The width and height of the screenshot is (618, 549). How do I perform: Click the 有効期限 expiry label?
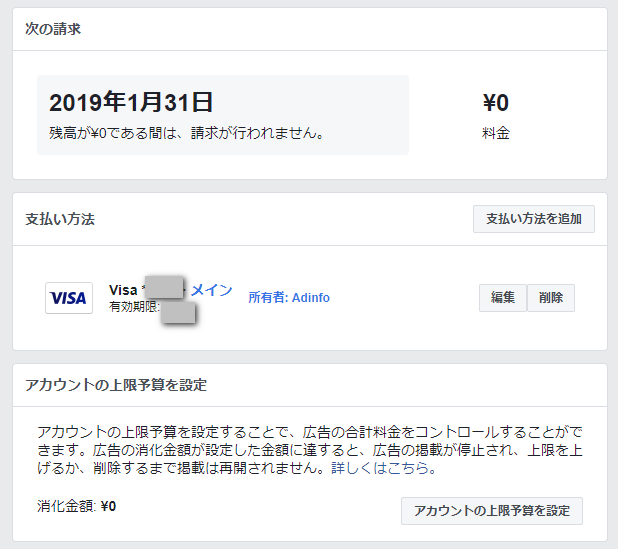[134, 307]
